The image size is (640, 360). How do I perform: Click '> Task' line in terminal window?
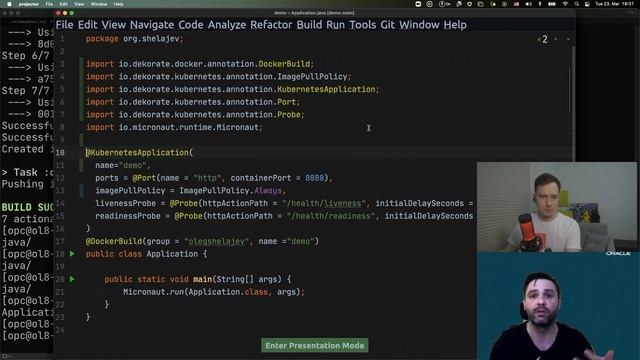tap(28, 172)
